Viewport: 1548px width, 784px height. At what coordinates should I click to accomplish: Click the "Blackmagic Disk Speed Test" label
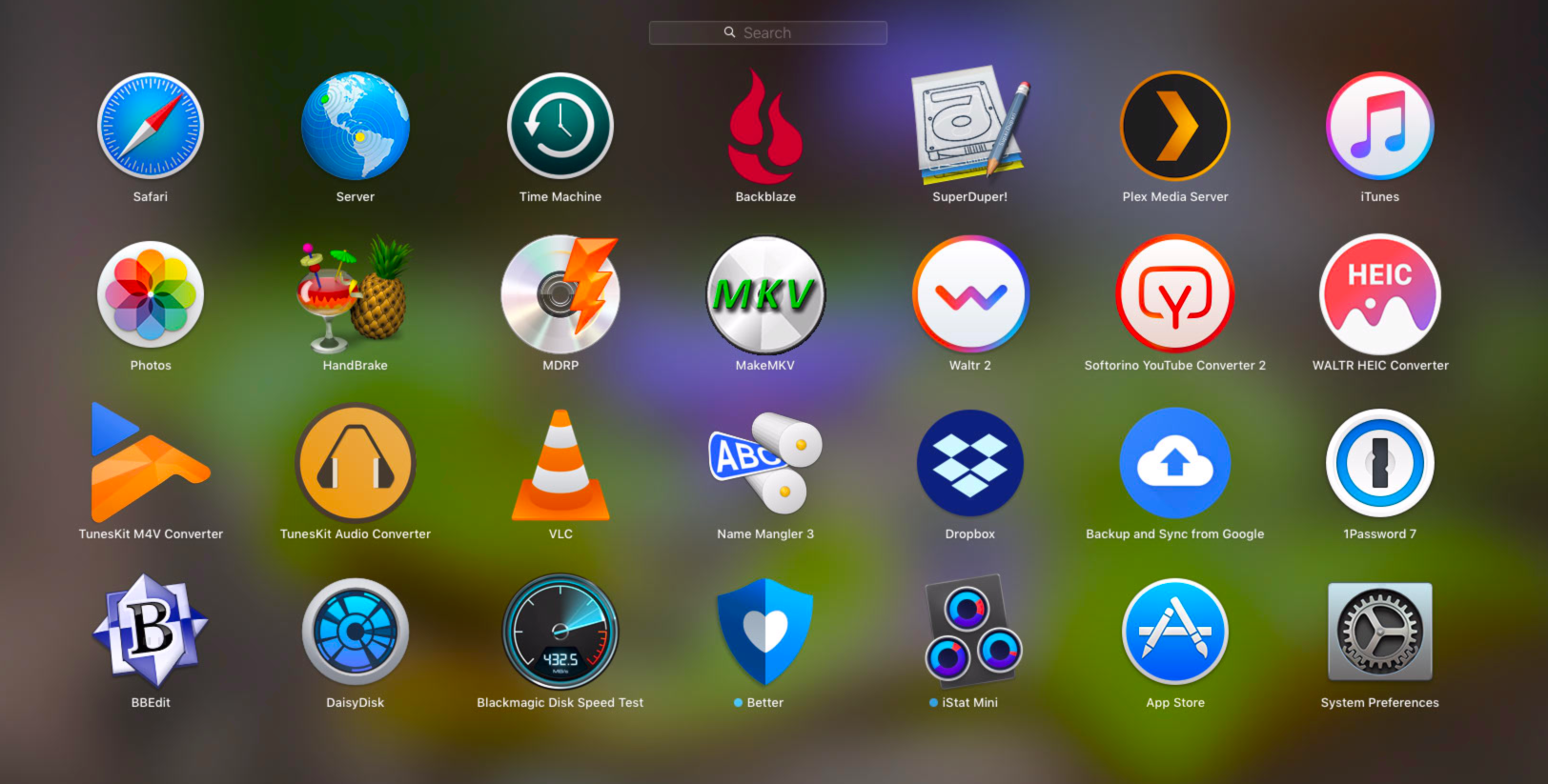pyautogui.click(x=560, y=703)
